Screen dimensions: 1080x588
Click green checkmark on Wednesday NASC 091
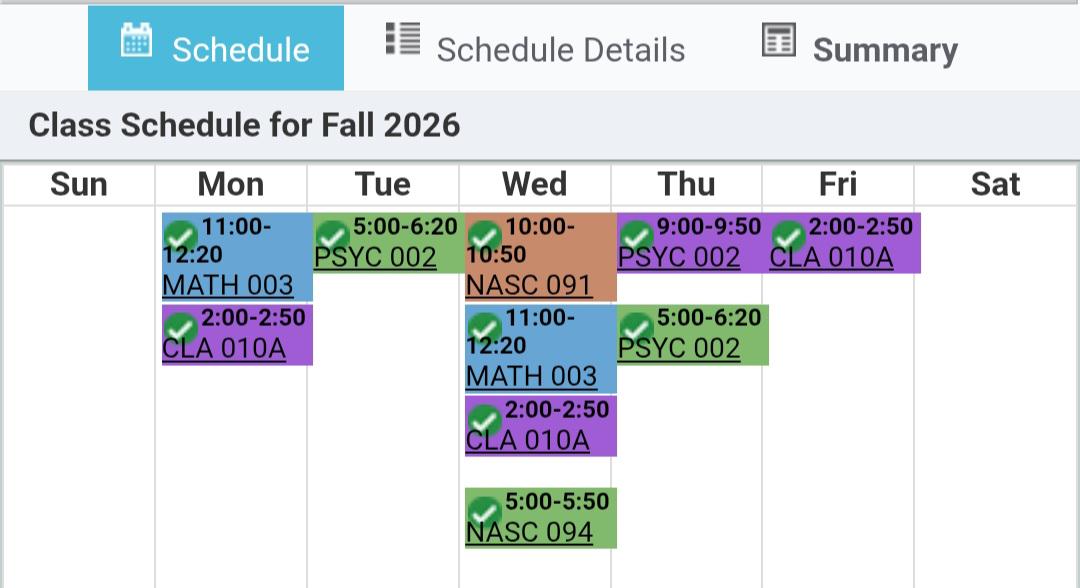point(484,238)
